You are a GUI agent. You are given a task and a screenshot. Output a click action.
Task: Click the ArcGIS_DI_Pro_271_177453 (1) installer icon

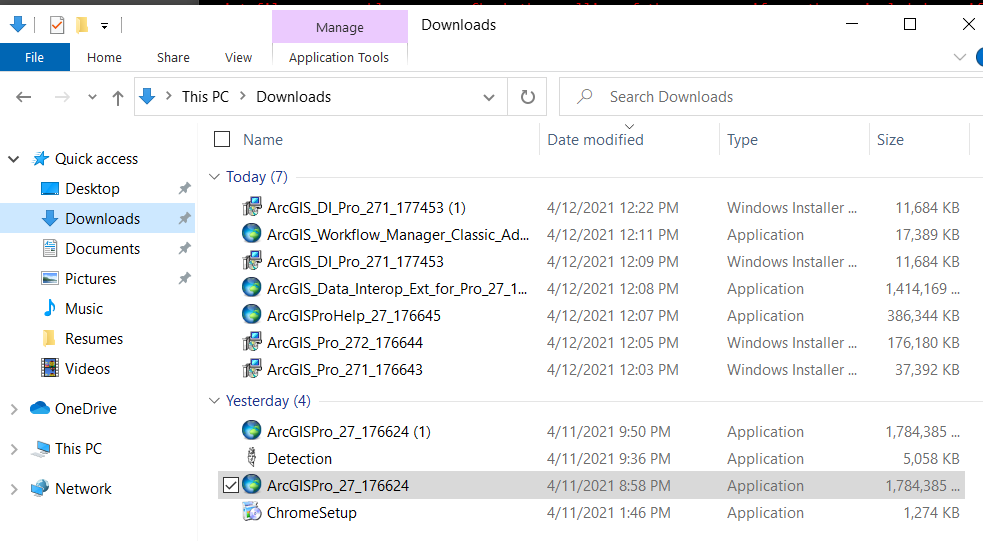[252, 207]
